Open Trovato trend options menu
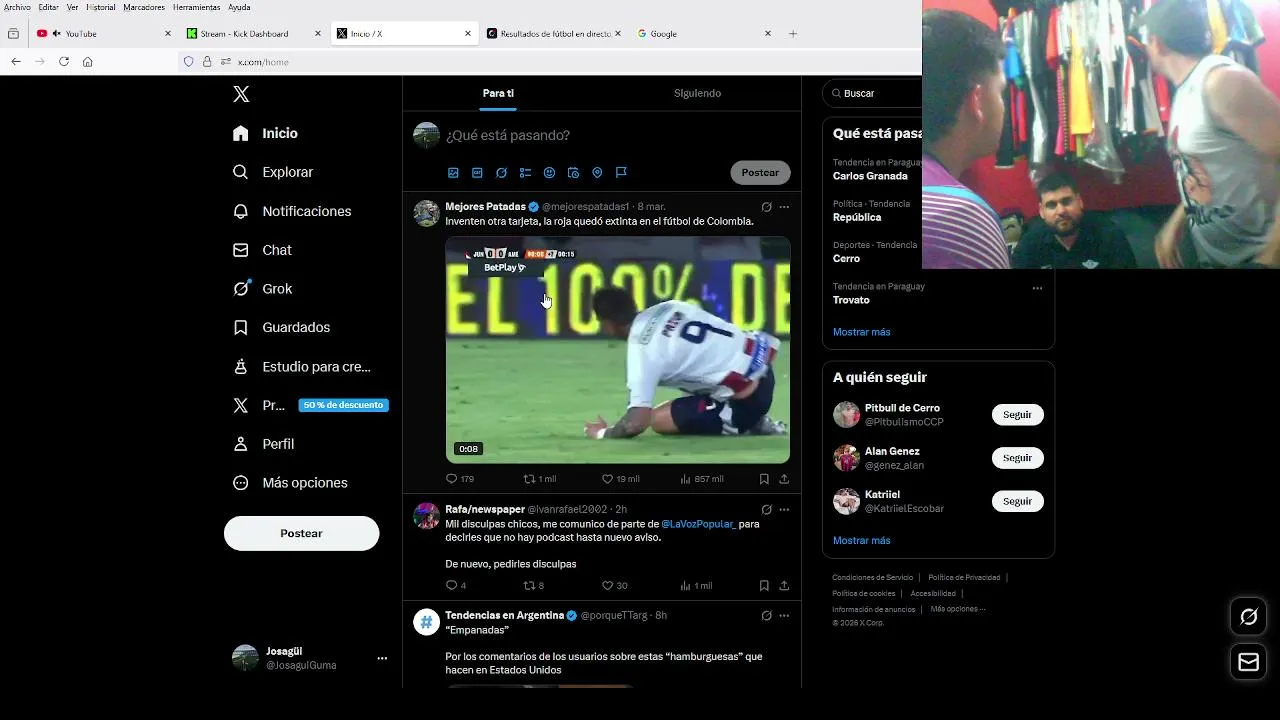This screenshot has width=1280, height=720. point(1037,288)
